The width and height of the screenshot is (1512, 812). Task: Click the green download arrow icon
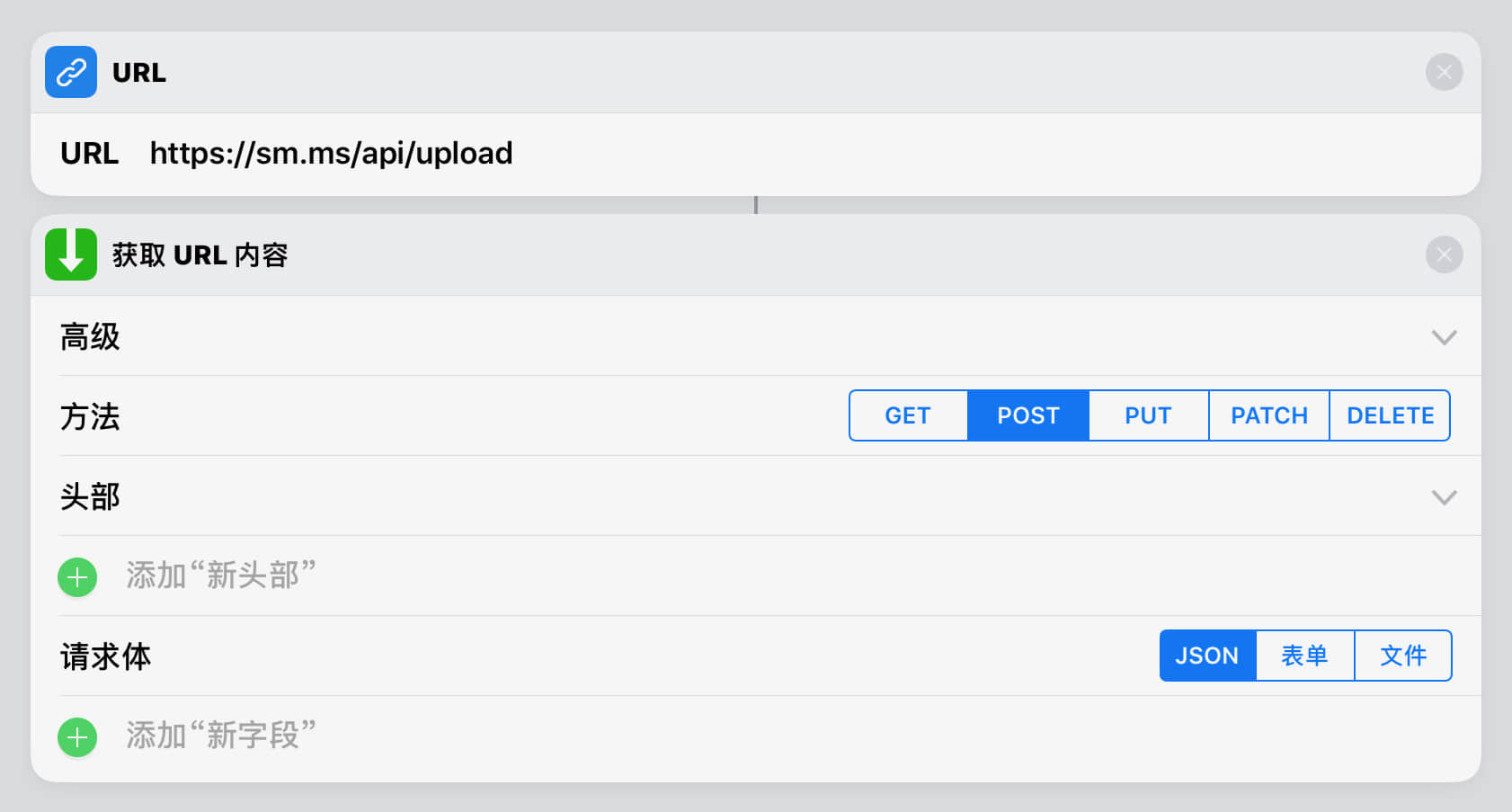pos(71,254)
